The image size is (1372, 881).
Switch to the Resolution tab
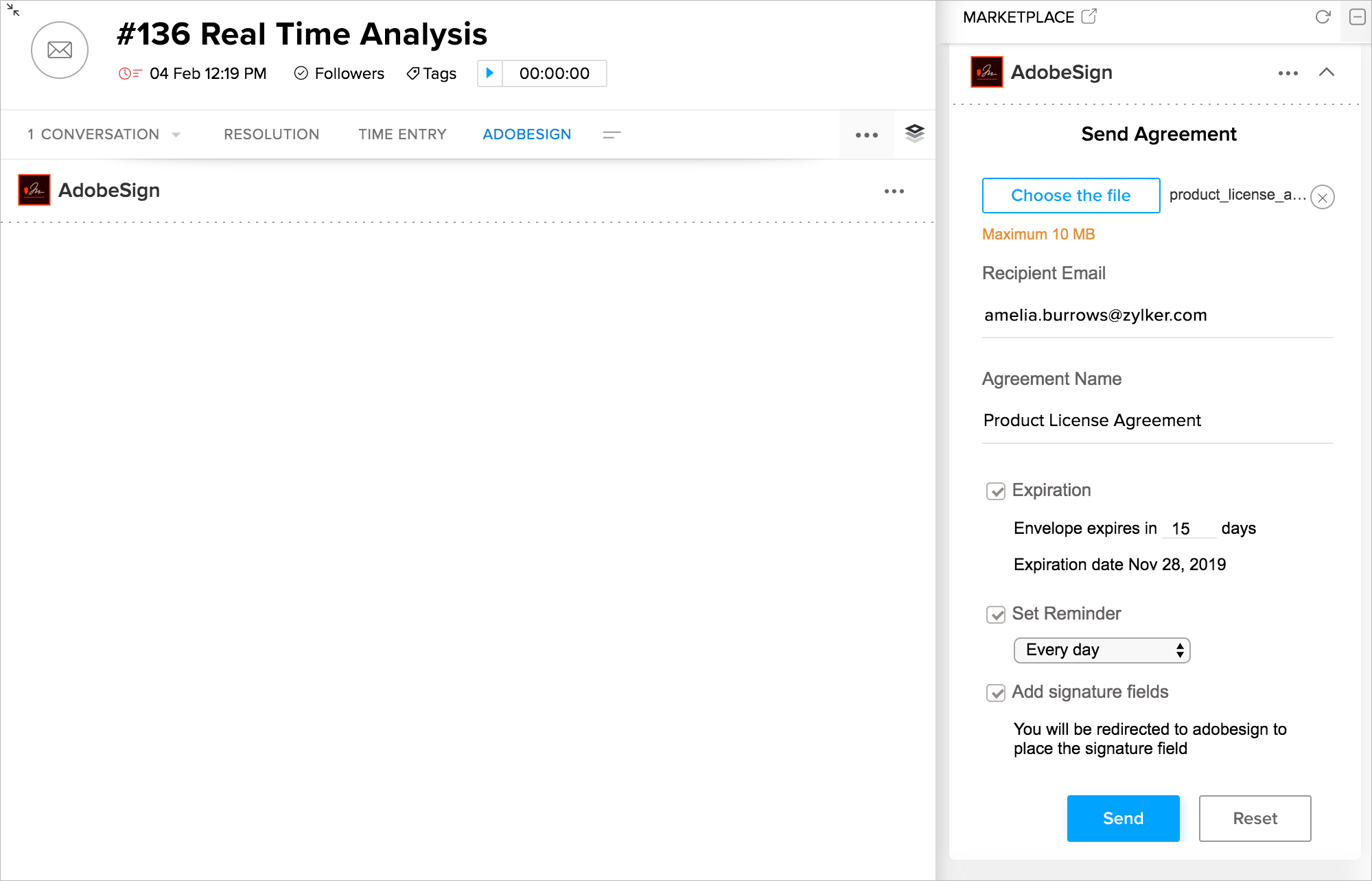[271, 134]
